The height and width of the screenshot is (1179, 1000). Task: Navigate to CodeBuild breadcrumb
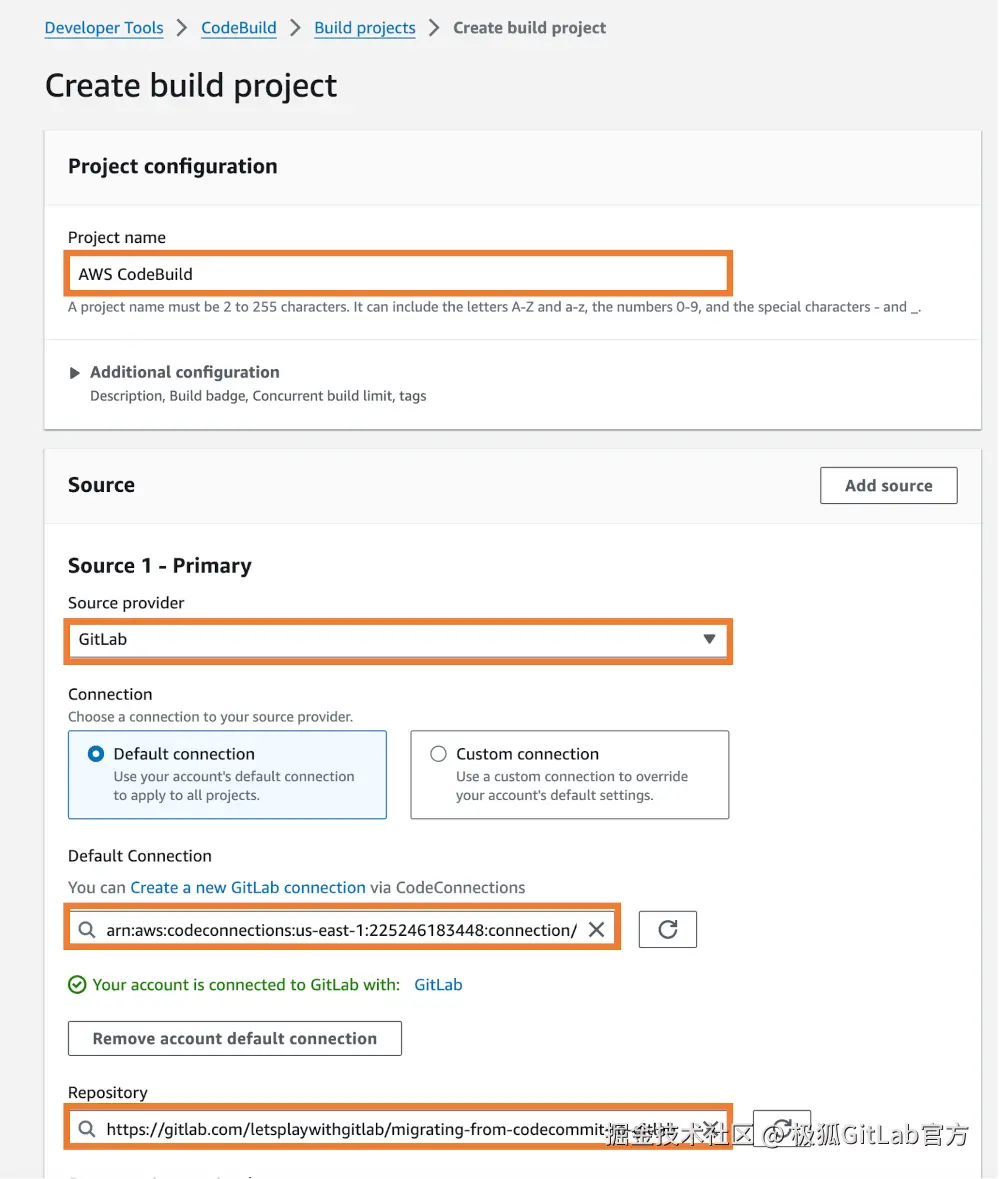pos(239,28)
